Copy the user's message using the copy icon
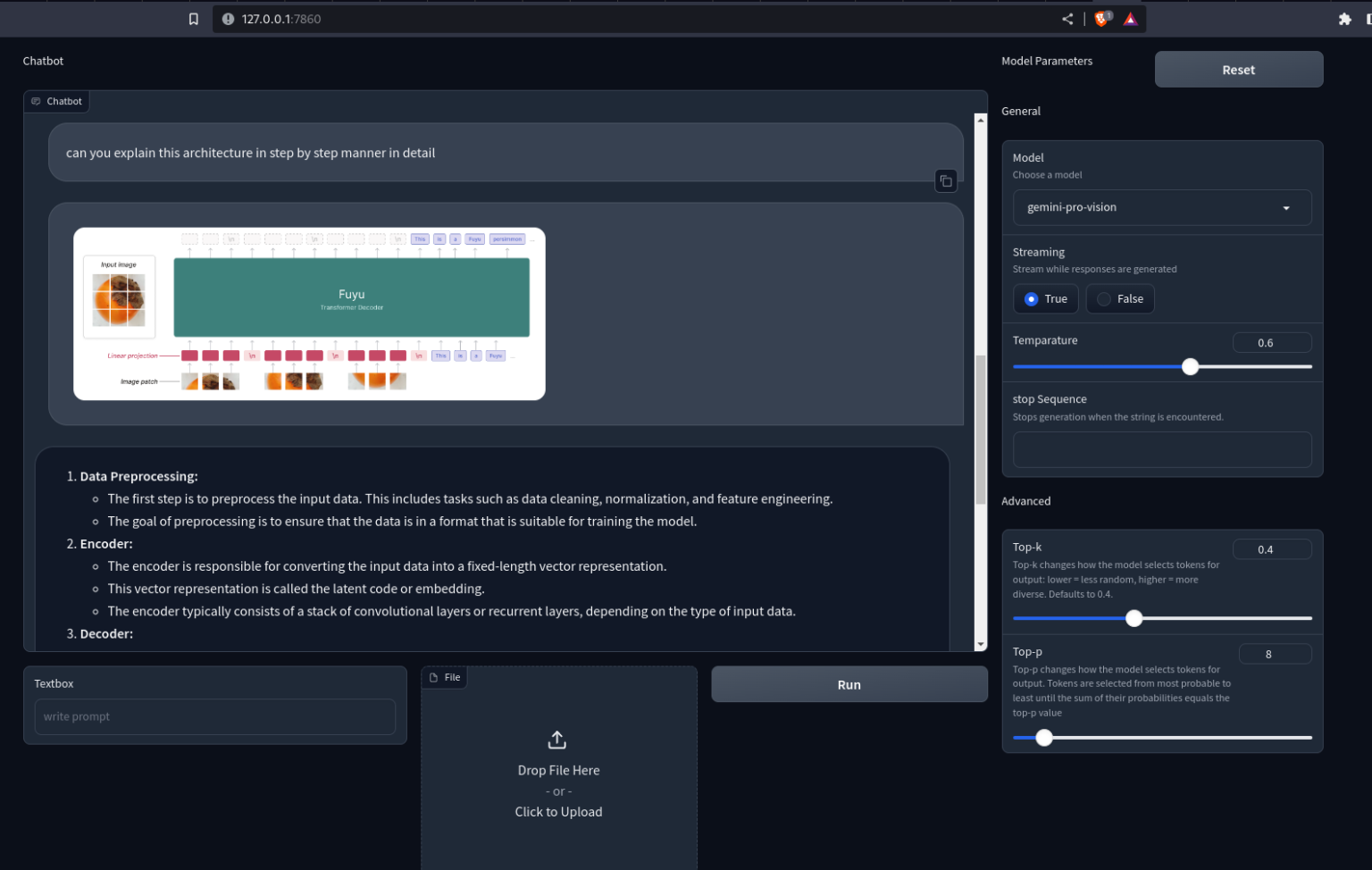 (946, 180)
